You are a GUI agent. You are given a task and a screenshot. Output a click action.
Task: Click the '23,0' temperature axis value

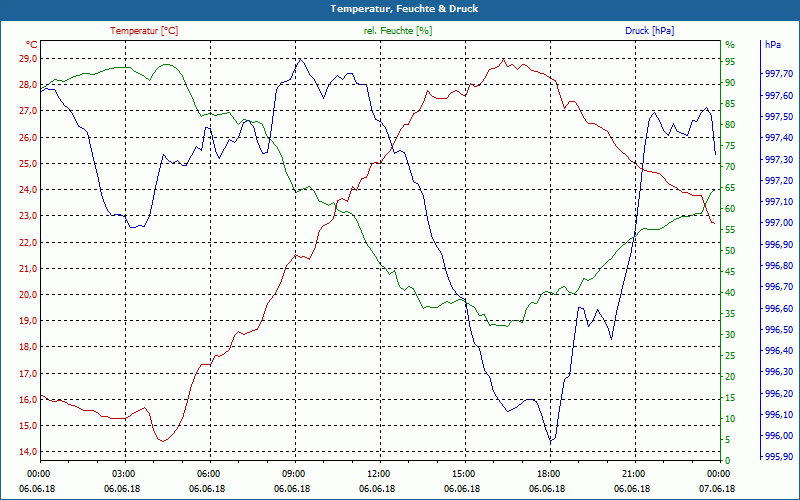pos(28,216)
